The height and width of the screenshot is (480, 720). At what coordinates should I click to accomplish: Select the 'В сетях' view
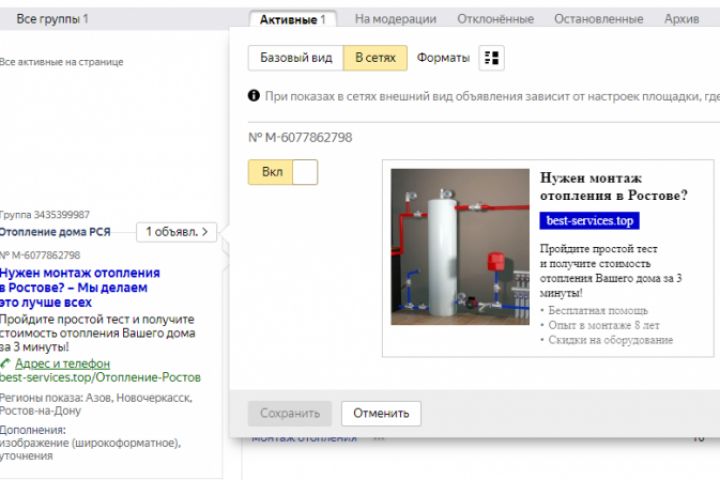click(x=375, y=58)
